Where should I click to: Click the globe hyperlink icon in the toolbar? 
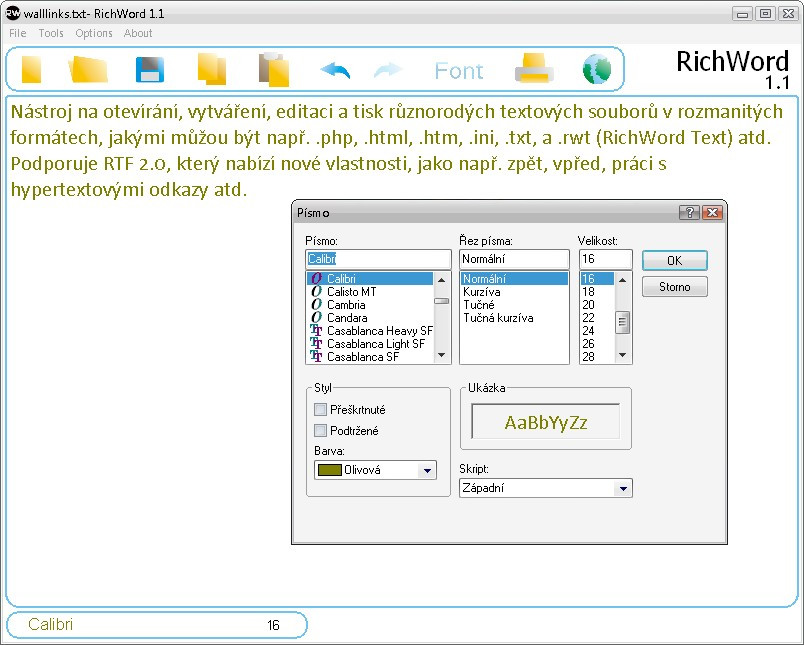pos(597,69)
